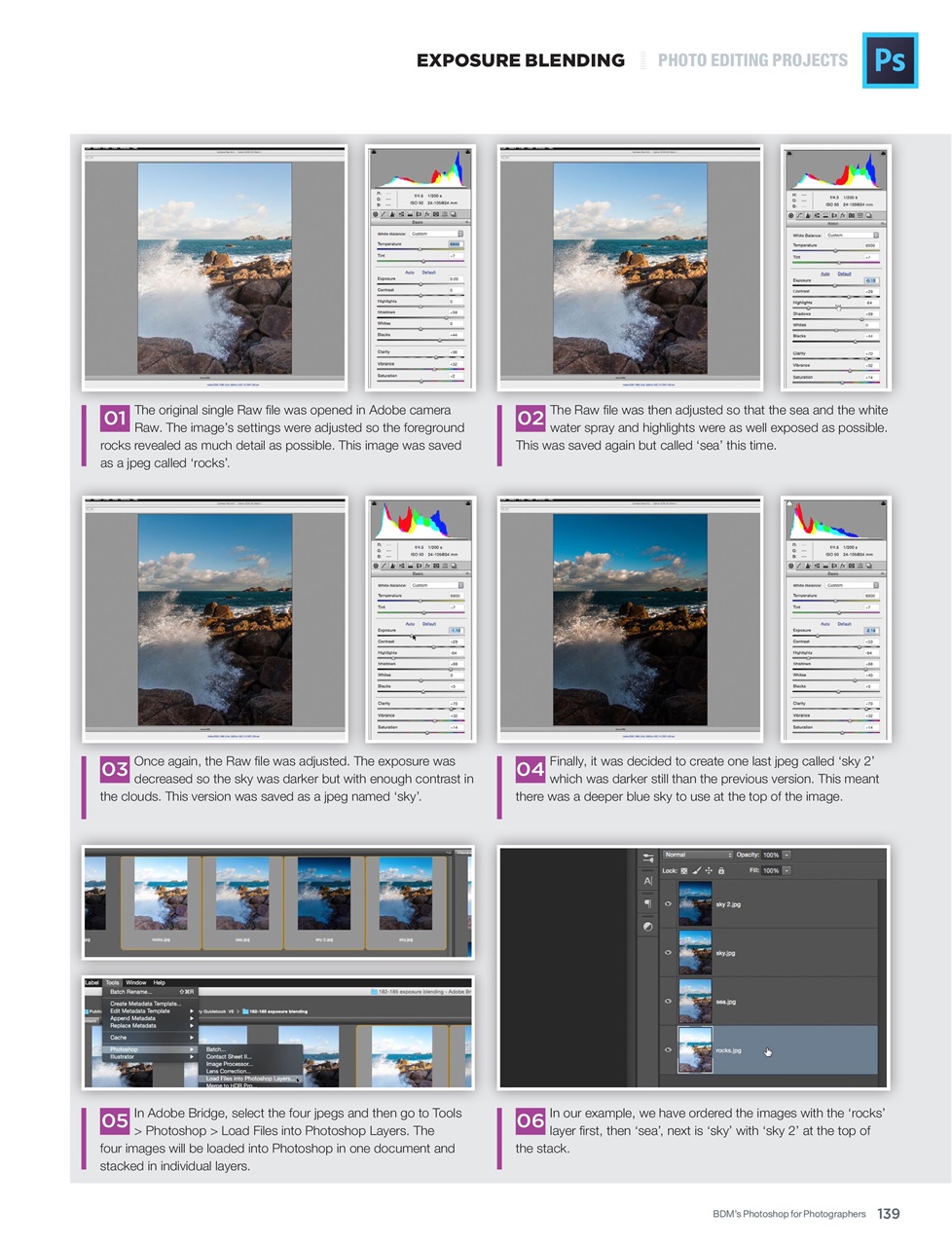Open the Opacity 100% dropdown
The image size is (952, 1246).
(x=787, y=854)
